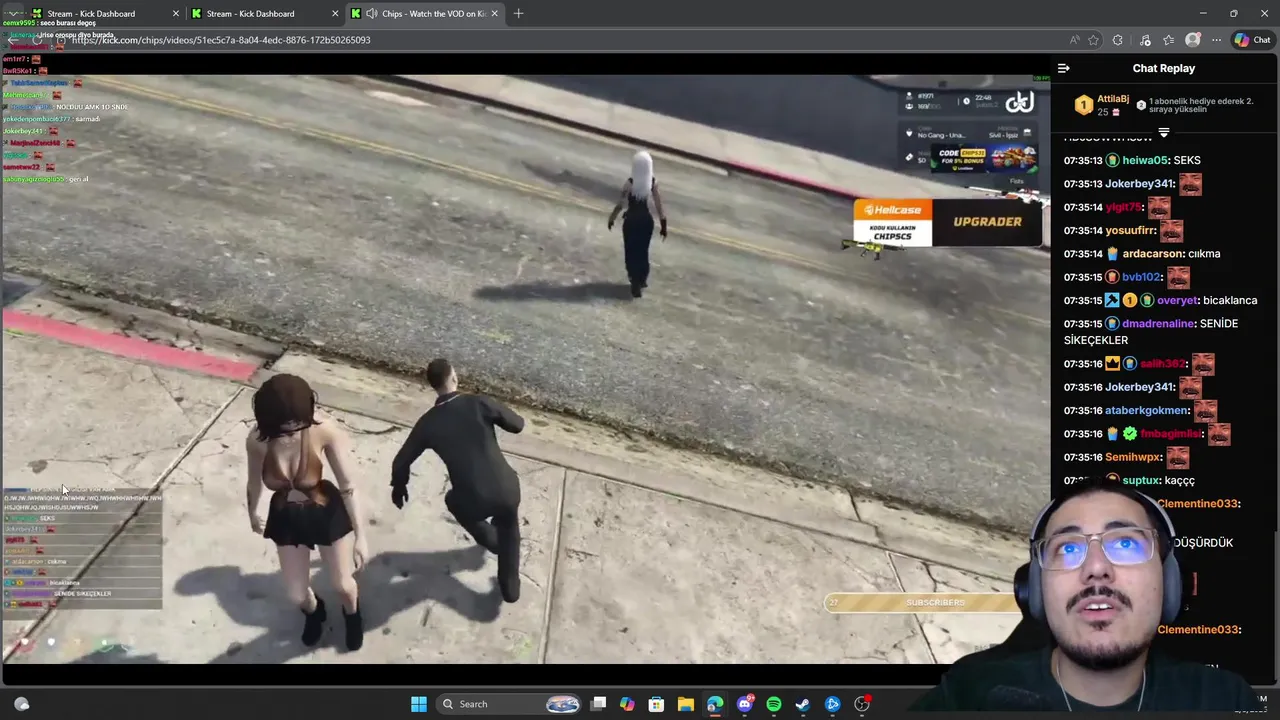Click username bvb102 in chat

coord(1141,277)
